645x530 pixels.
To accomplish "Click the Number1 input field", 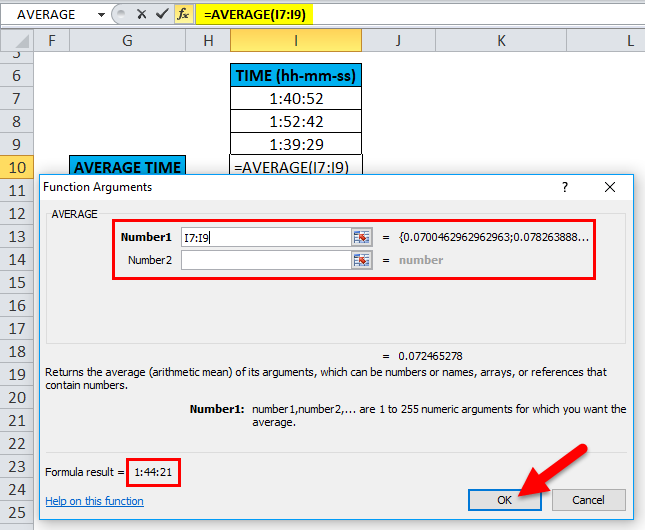I will [266, 237].
